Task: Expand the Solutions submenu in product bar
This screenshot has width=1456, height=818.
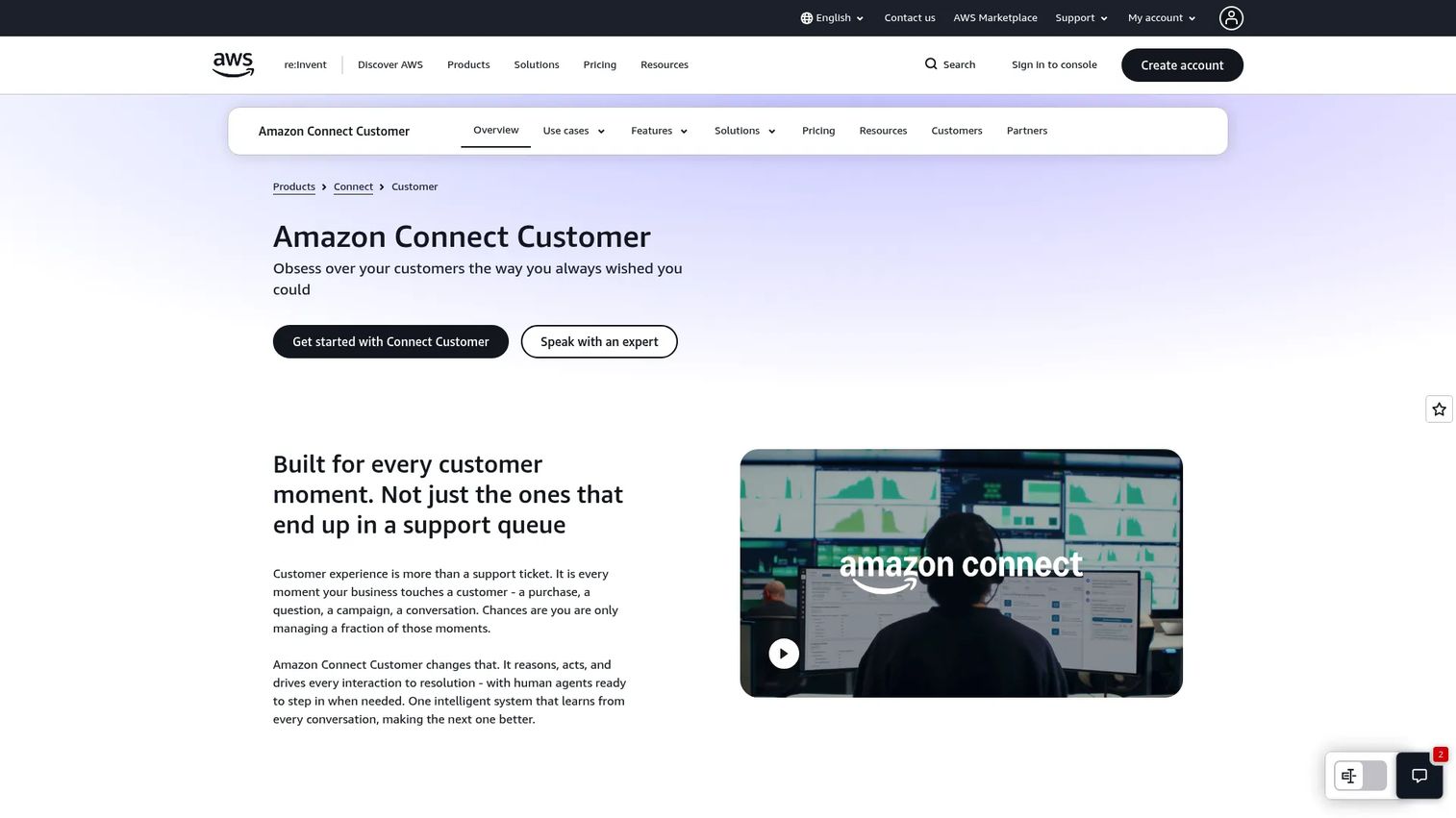Action: coord(744,131)
